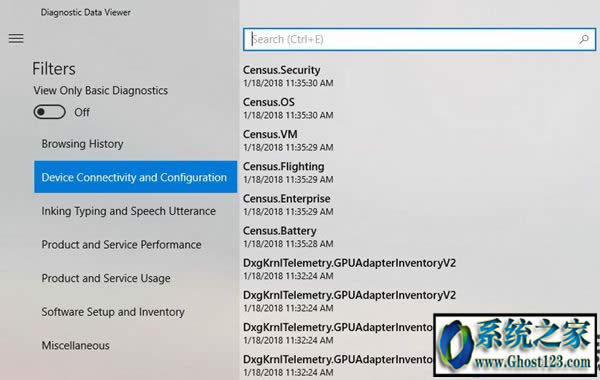
Task: Open the hamburger navigation menu
Action: (16, 39)
